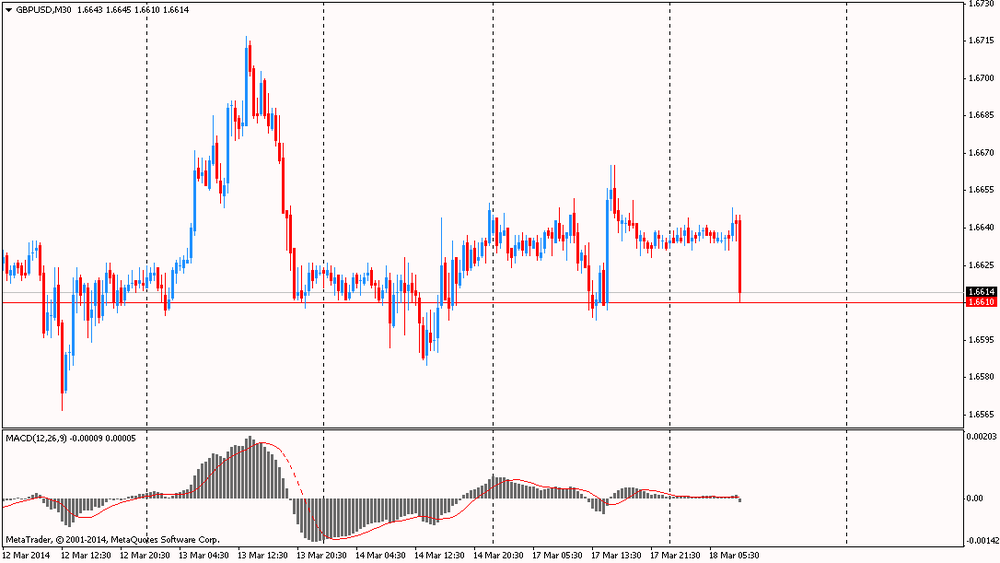This screenshot has height=563, width=1000.
Task: Click the 13 Mar 12:30 time axis label
Action: 263,555
